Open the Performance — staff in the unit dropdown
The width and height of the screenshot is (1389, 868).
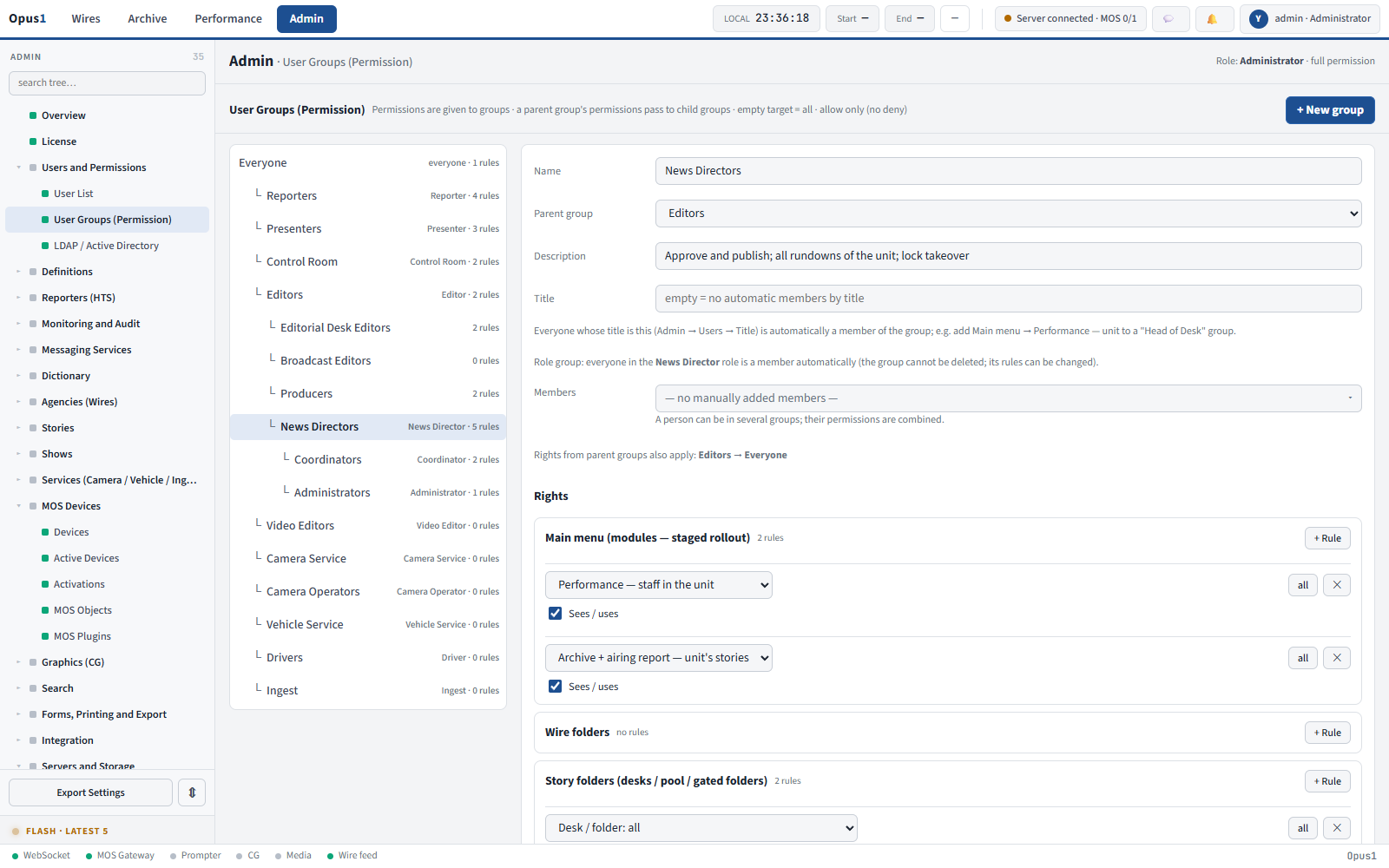click(659, 585)
